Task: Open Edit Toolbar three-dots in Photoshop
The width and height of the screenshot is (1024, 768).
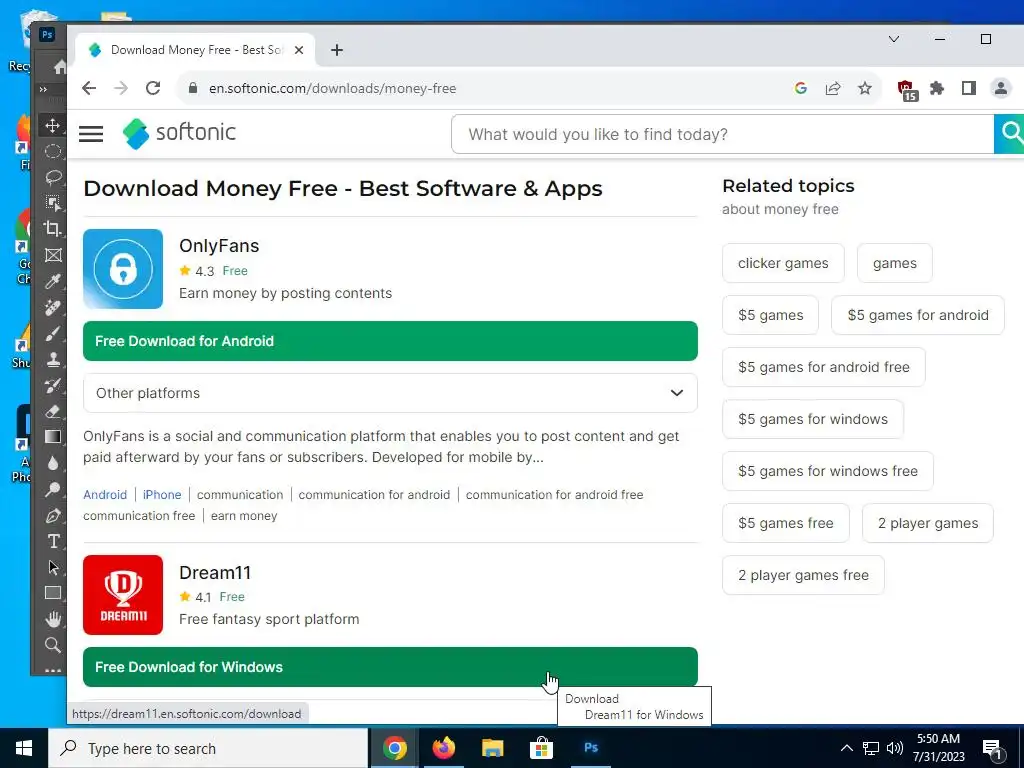Action: [x=53, y=670]
